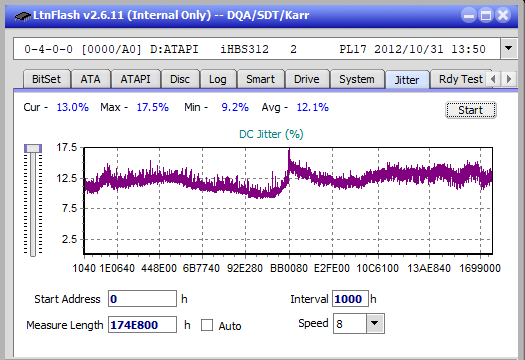Switch to the BitSet tab
The image size is (525, 360).
47,79
